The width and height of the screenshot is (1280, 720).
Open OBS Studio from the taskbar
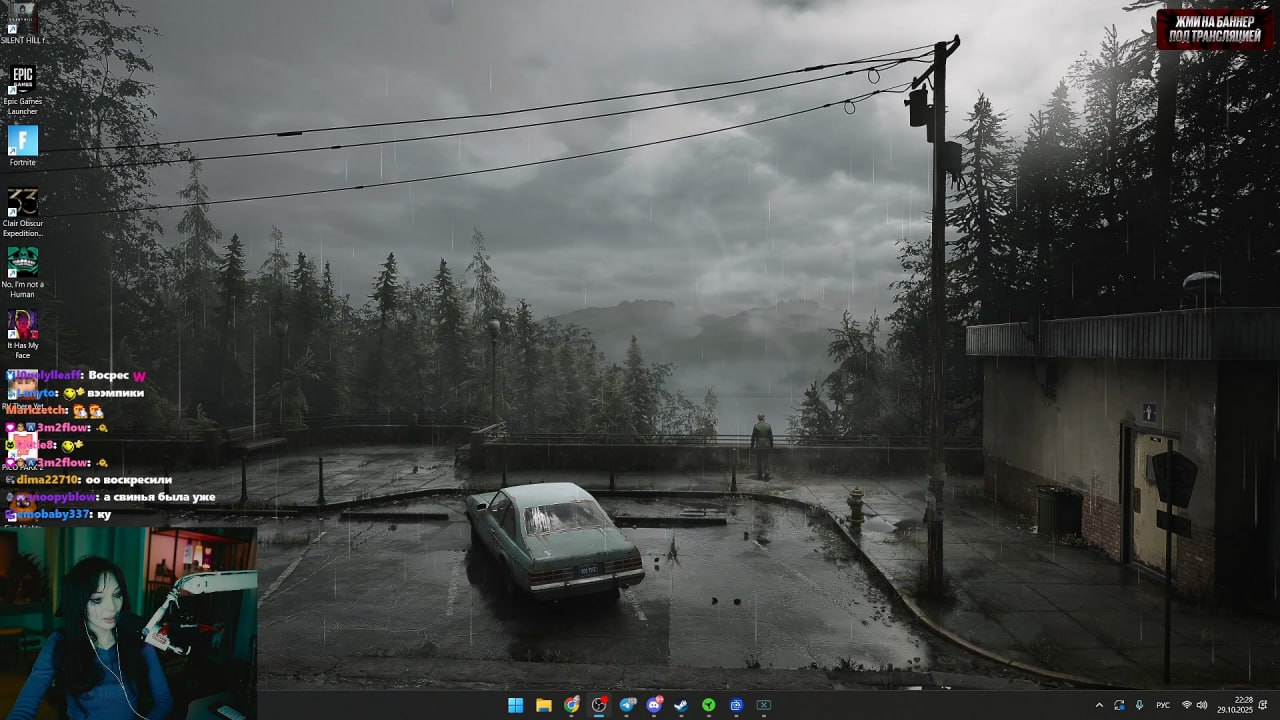(599, 705)
